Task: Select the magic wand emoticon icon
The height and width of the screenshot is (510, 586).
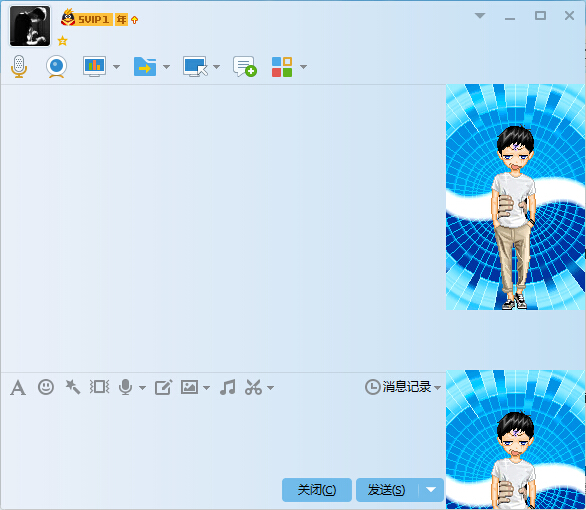Action: [73, 387]
